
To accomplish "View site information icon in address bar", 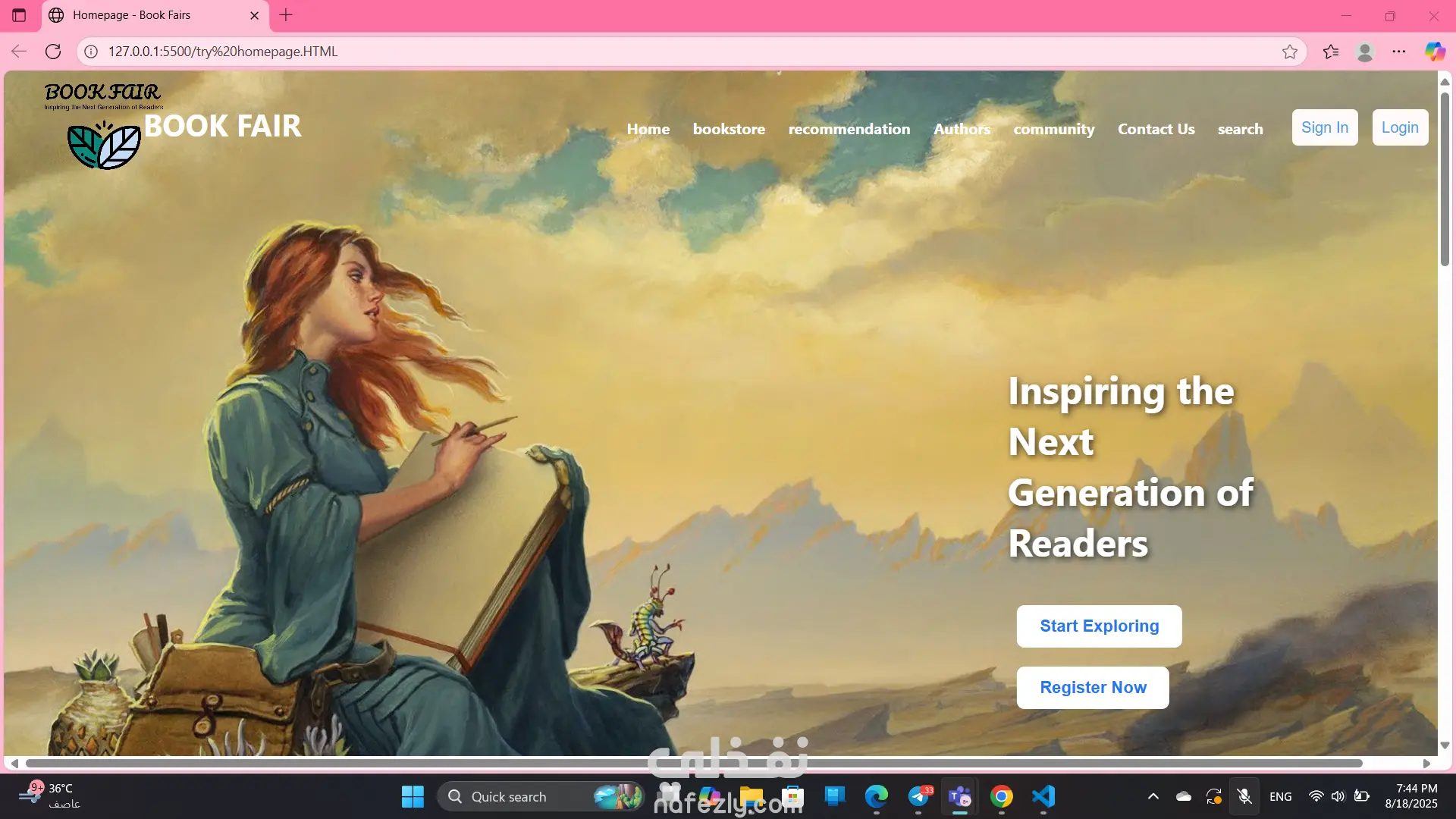I will (x=91, y=52).
